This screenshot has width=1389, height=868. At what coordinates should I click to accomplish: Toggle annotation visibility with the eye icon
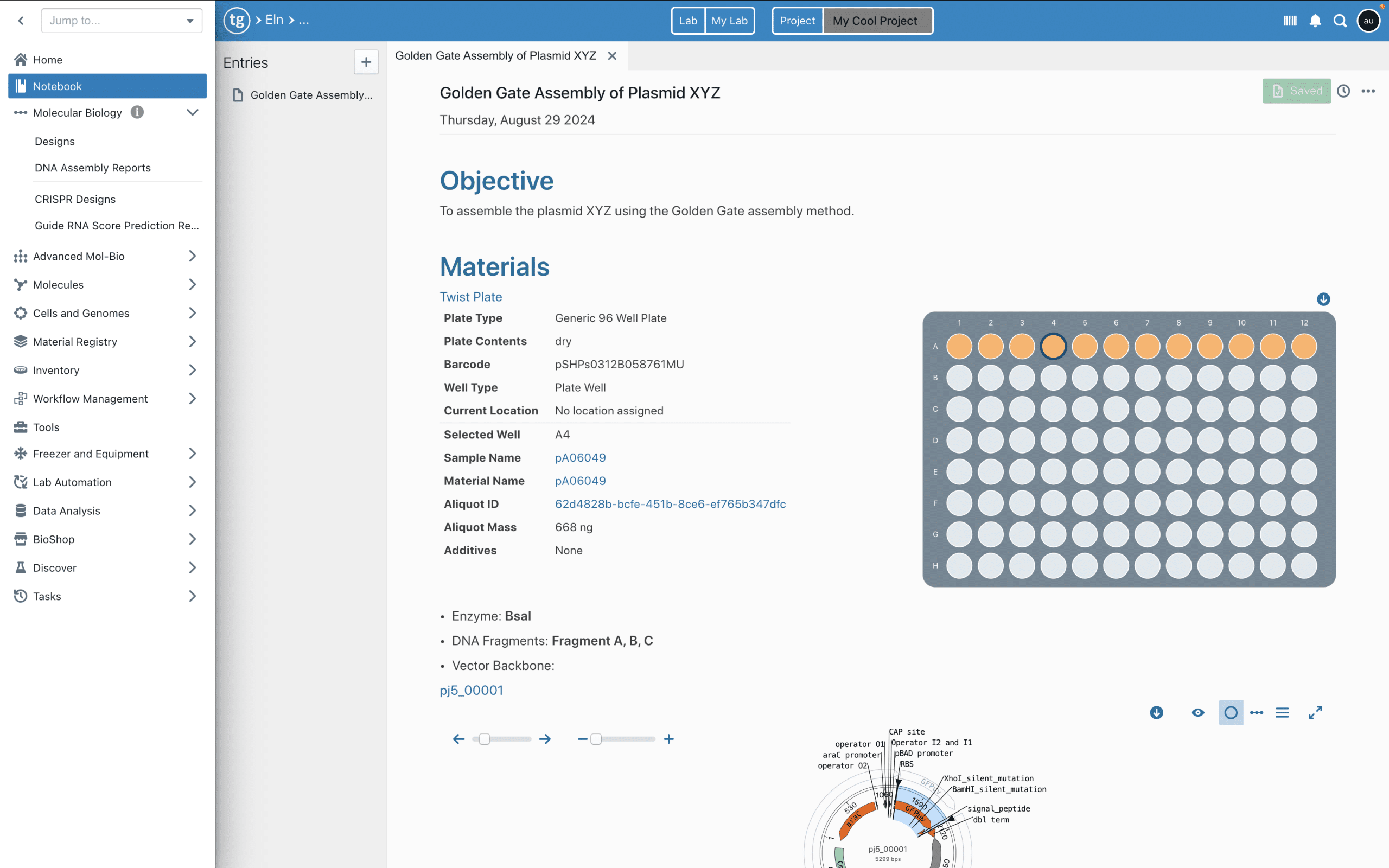click(1197, 712)
